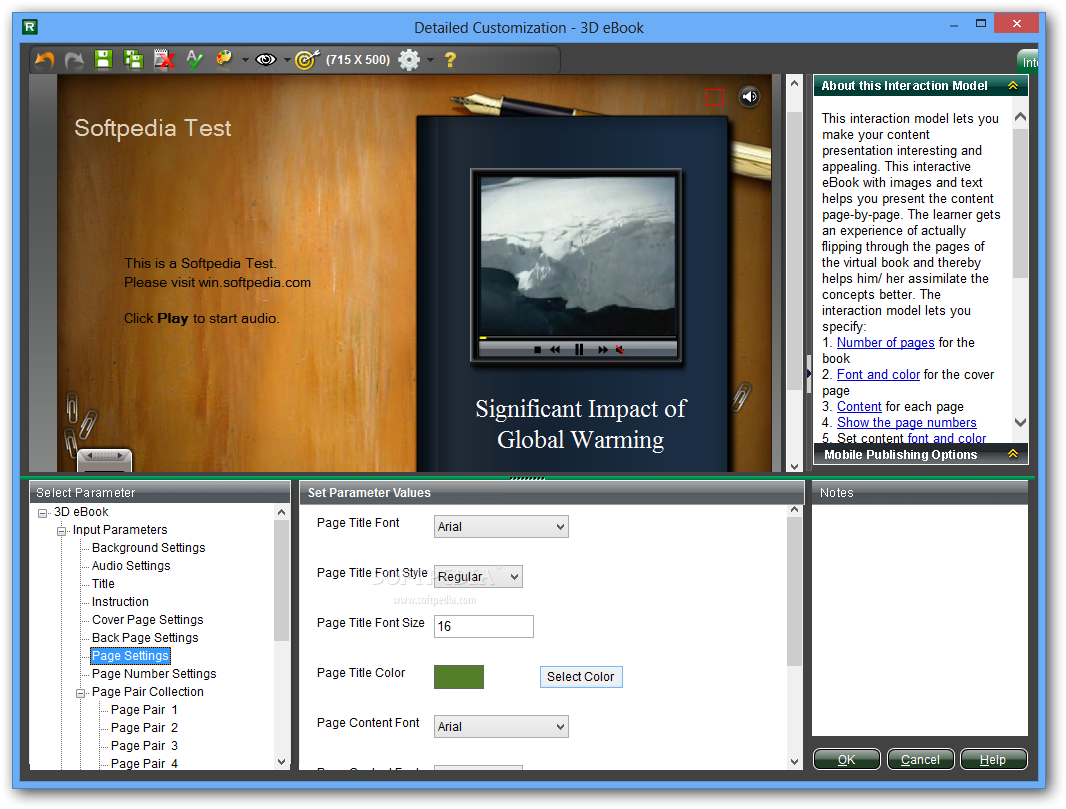Save using the green floppy disk icon
This screenshot has width=1066, height=809.
click(103, 59)
